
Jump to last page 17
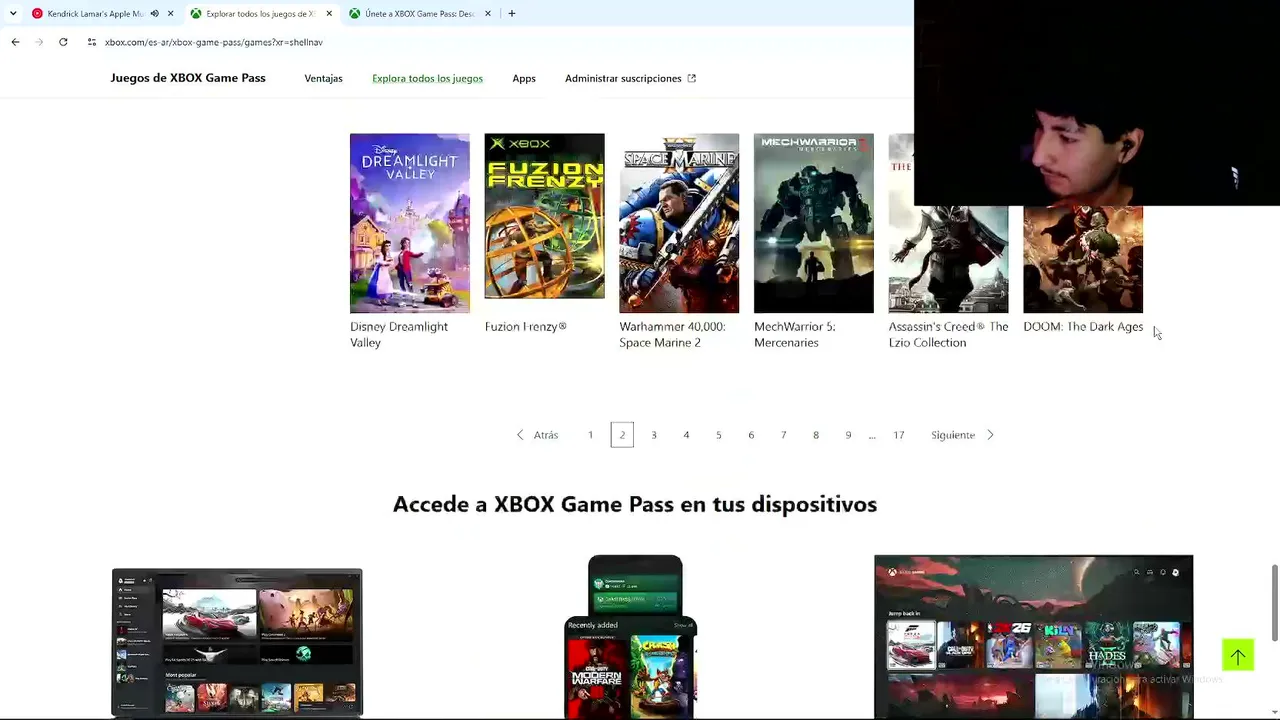899,435
